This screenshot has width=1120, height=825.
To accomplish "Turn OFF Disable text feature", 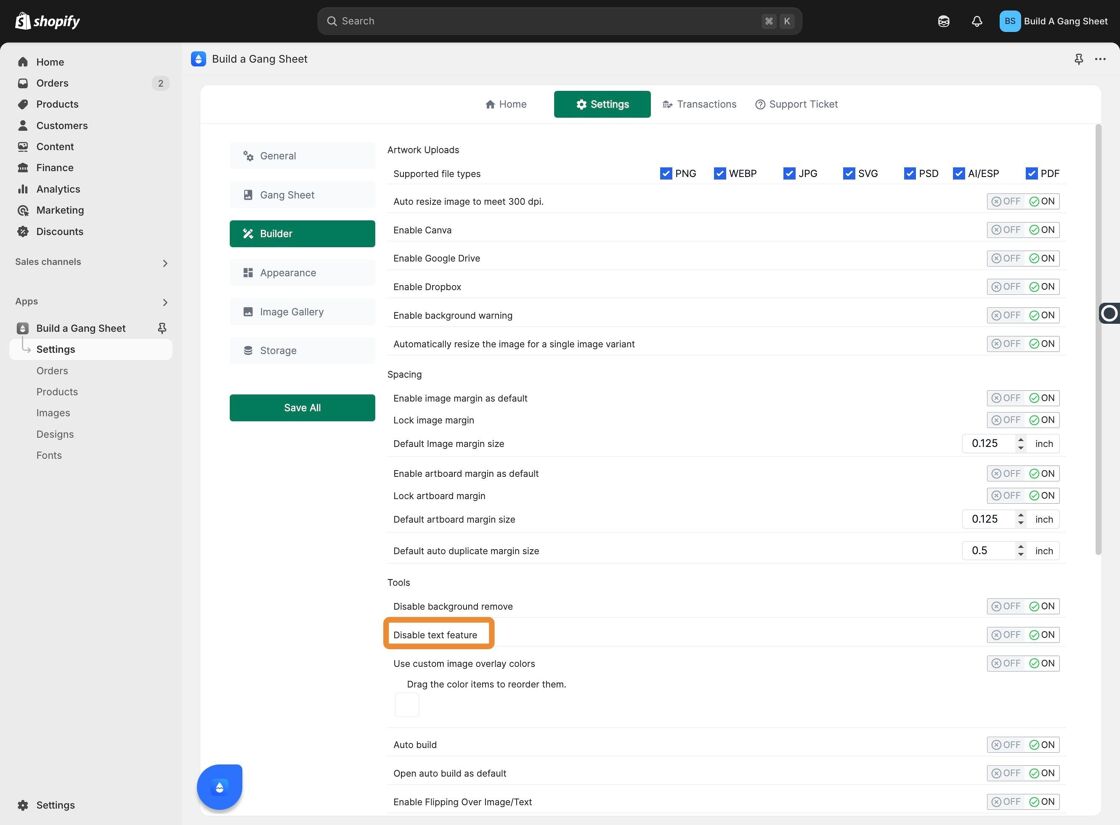I will pyautogui.click(x=1006, y=635).
